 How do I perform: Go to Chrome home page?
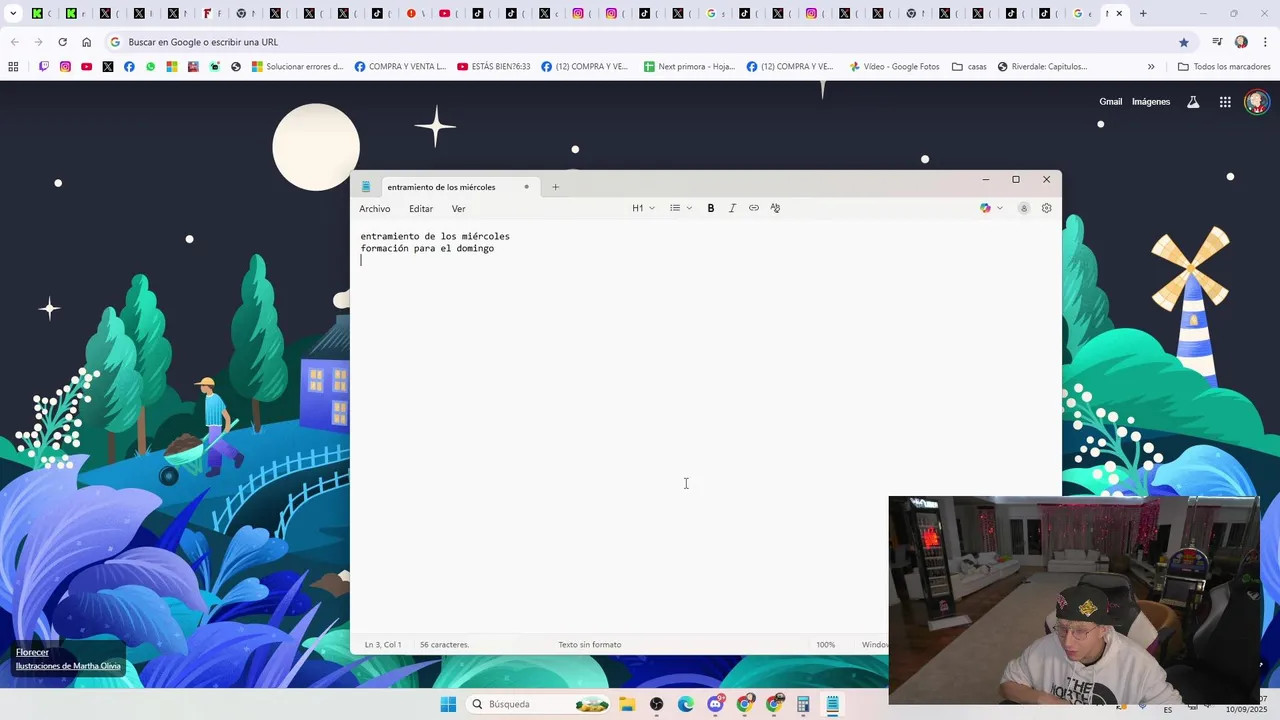point(86,42)
